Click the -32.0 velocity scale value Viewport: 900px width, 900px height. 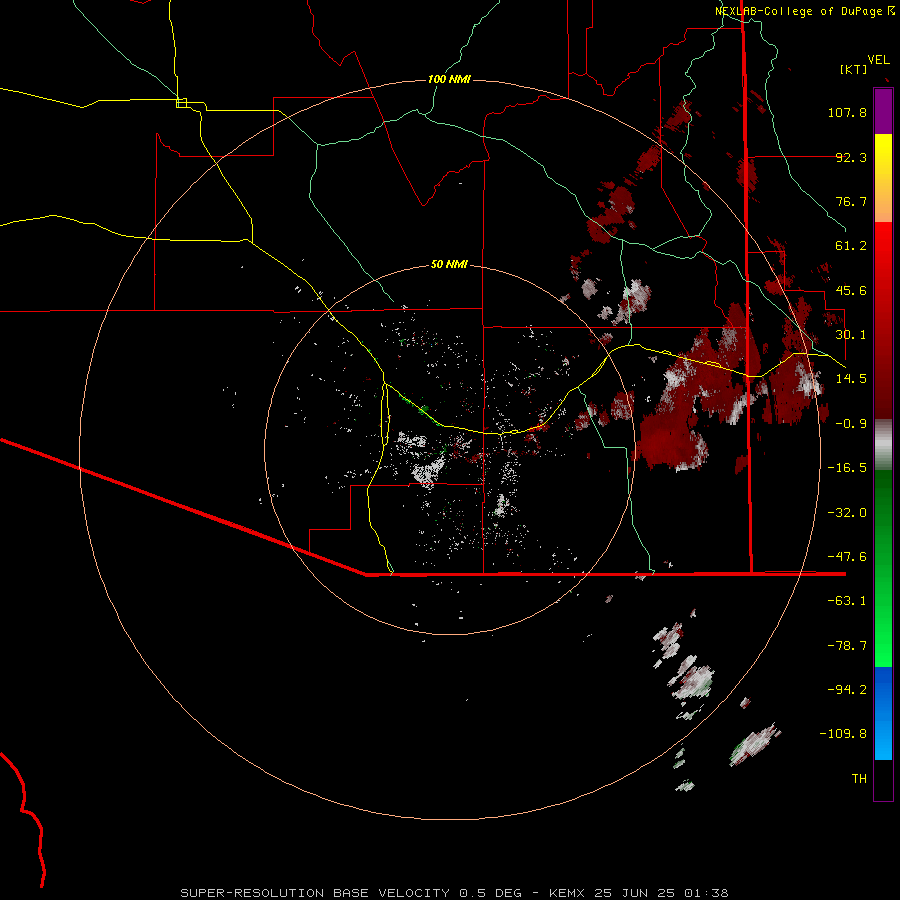847,513
